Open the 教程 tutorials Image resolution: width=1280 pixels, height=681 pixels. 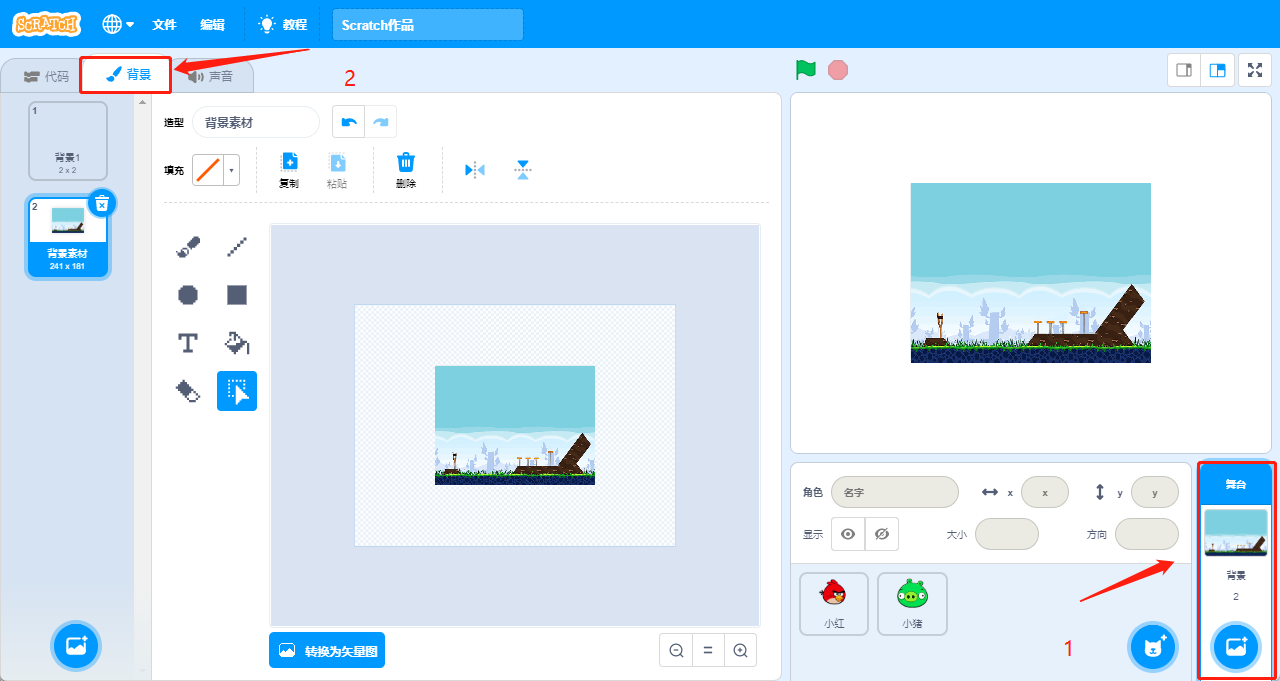[x=283, y=24]
